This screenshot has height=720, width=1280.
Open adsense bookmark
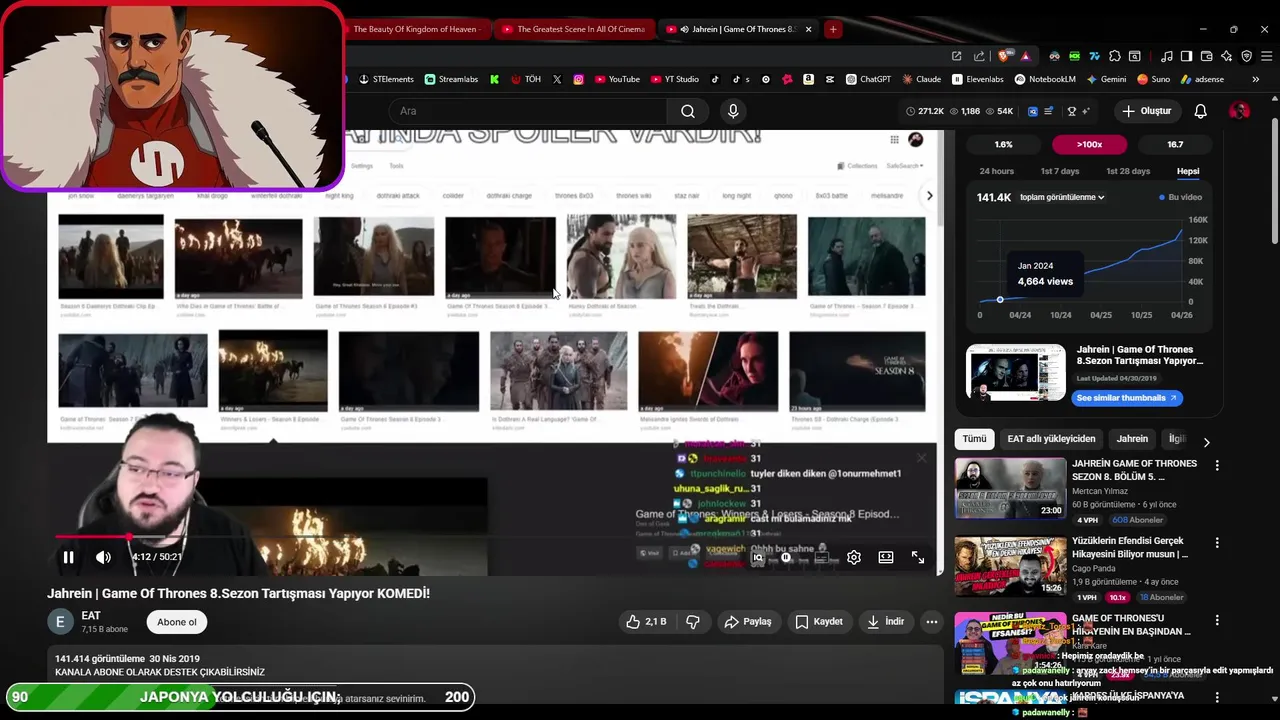pyautogui.click(x=1202, y=79)
